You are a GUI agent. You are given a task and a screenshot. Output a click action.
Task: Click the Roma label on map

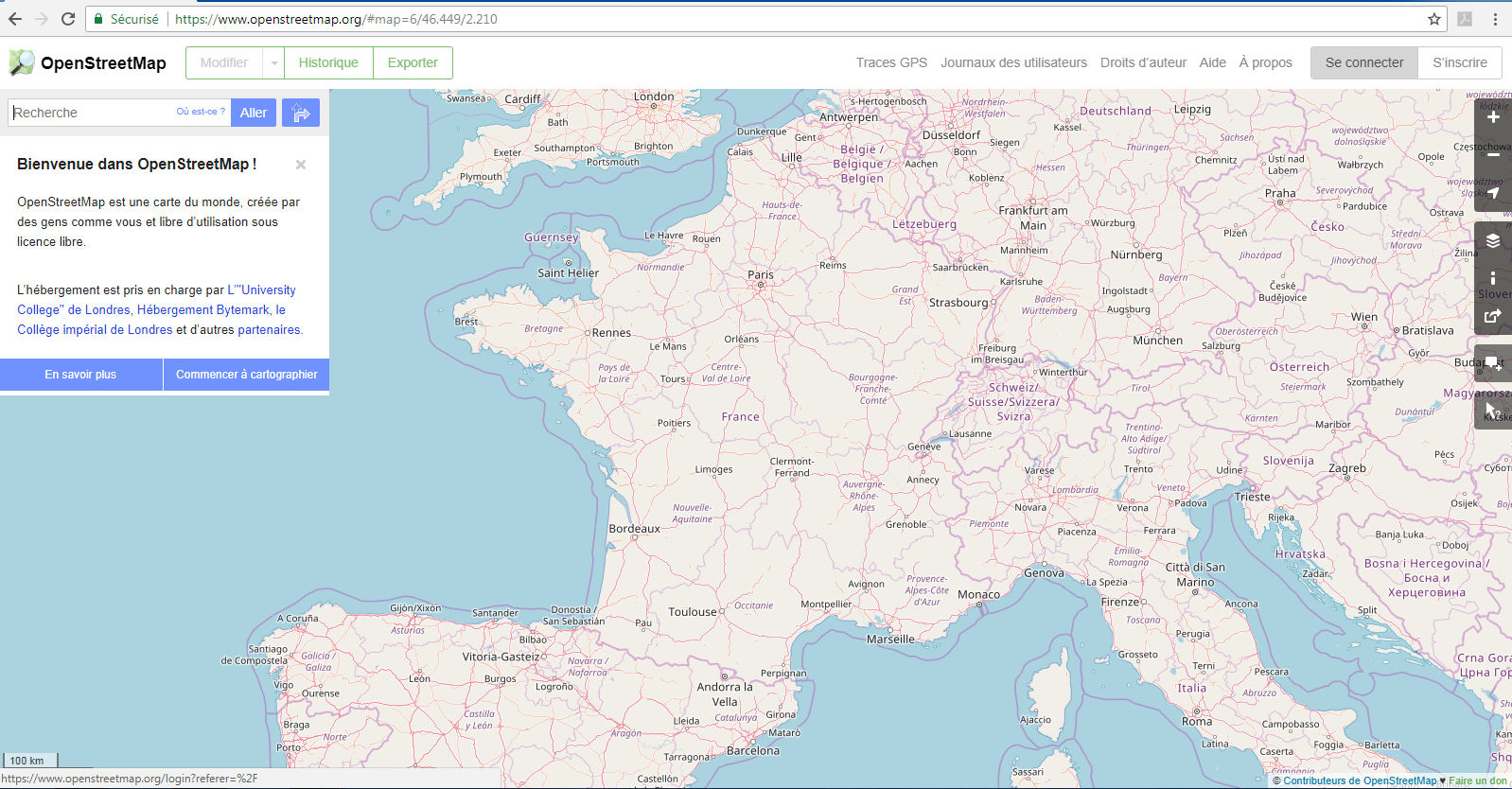pyautogui.click(x=1197, y=721)
